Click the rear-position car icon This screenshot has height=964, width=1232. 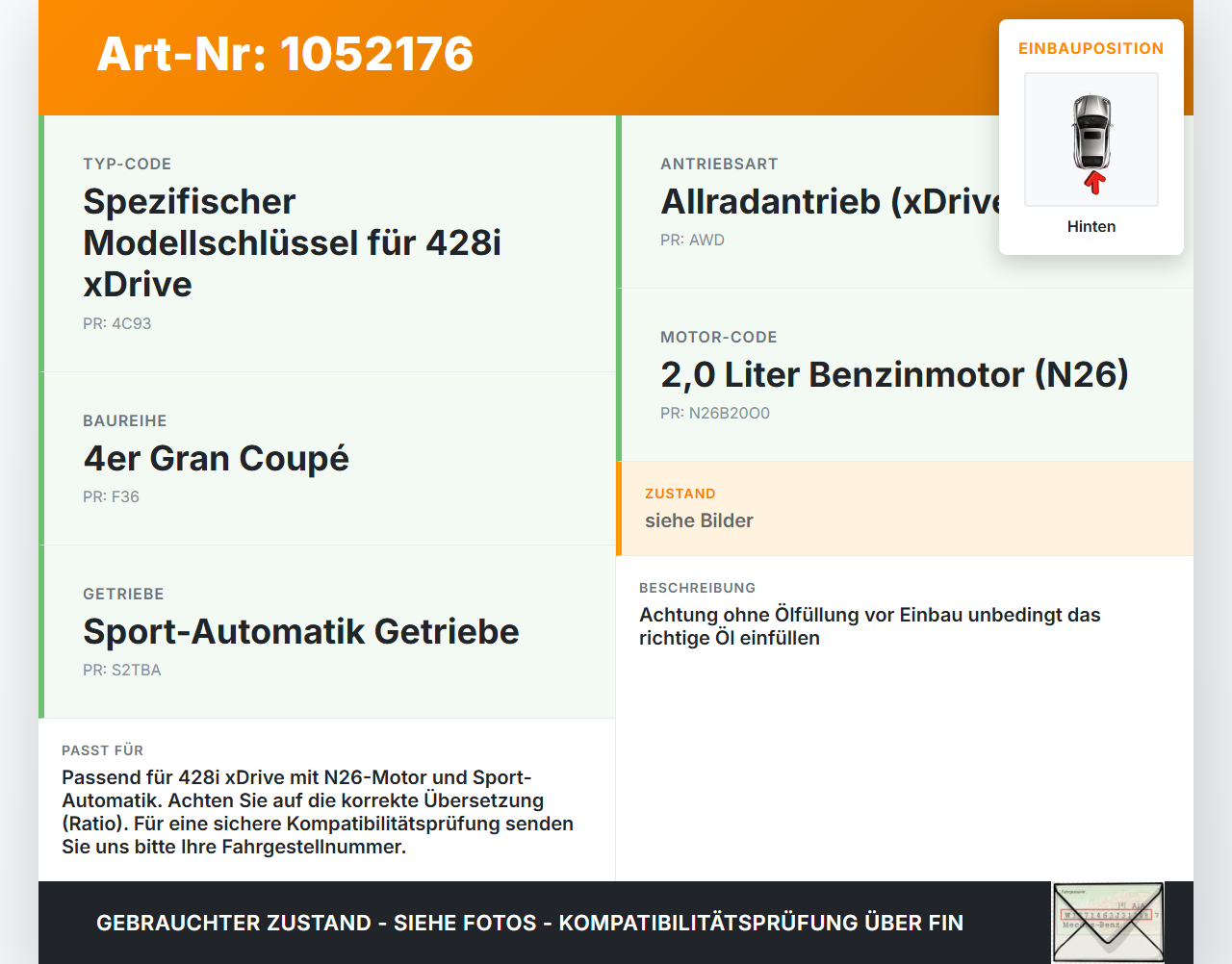[x=1091, y=140]
